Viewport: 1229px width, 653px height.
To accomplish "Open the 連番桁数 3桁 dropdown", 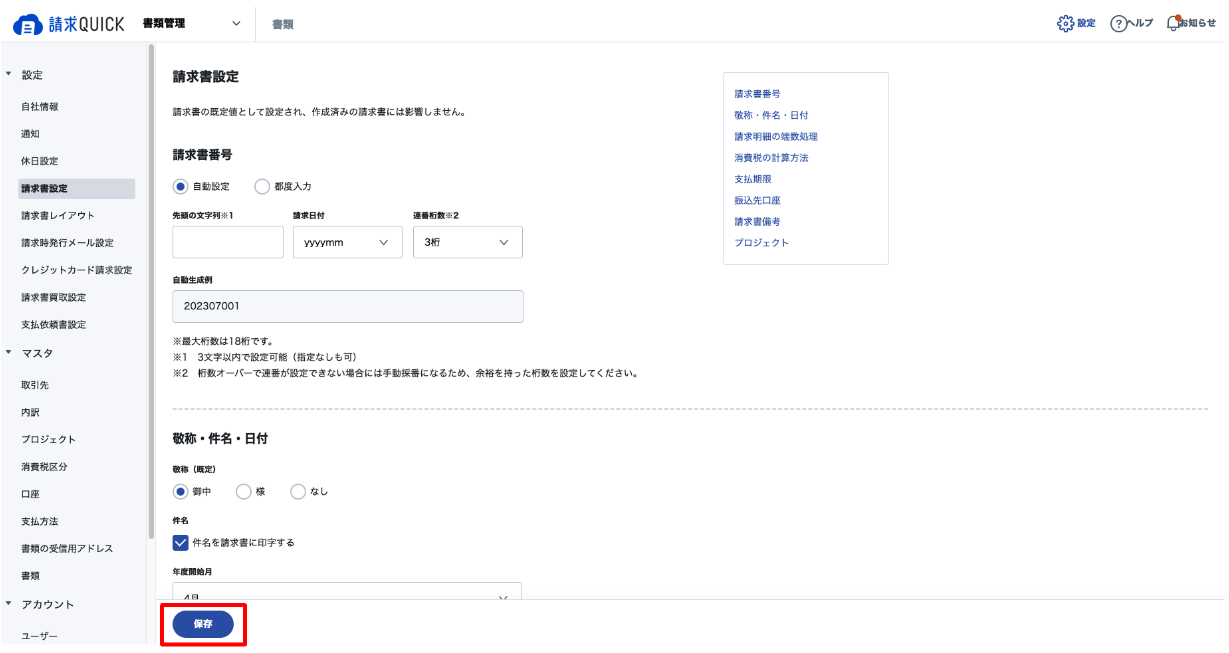I will tap(468, 242).
